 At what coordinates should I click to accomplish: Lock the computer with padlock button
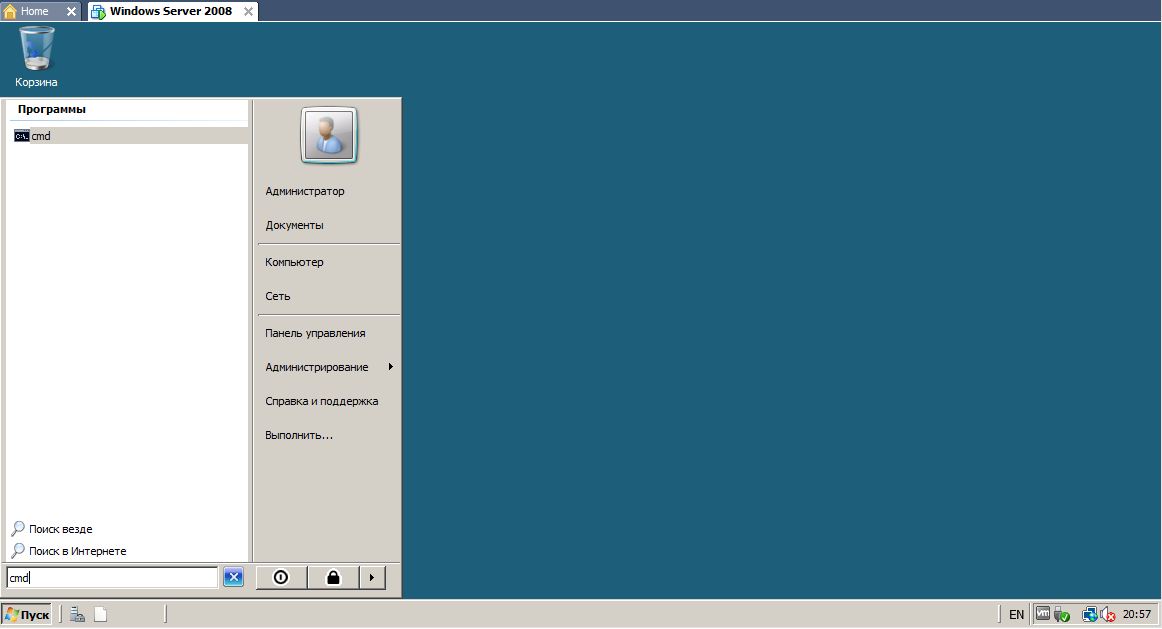click(x=333, y=577)
